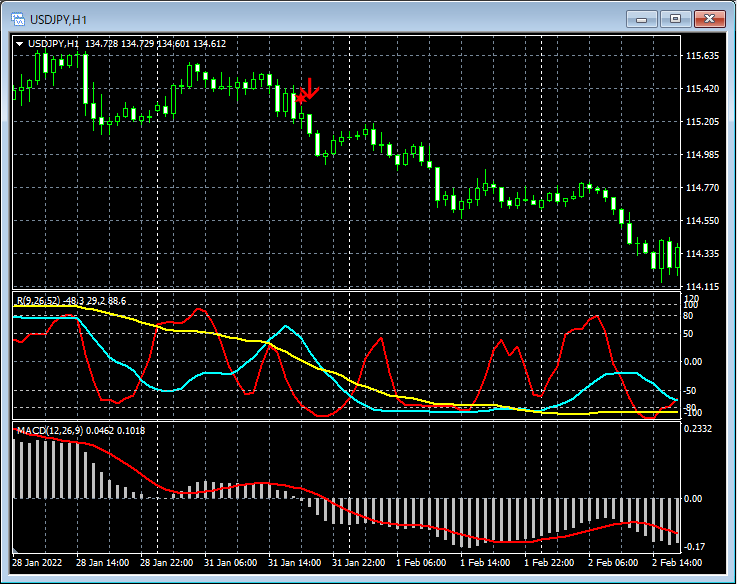Click the 115.635 price scale label
The width and height of the screenshot is (737, 584).
(705, 56)
